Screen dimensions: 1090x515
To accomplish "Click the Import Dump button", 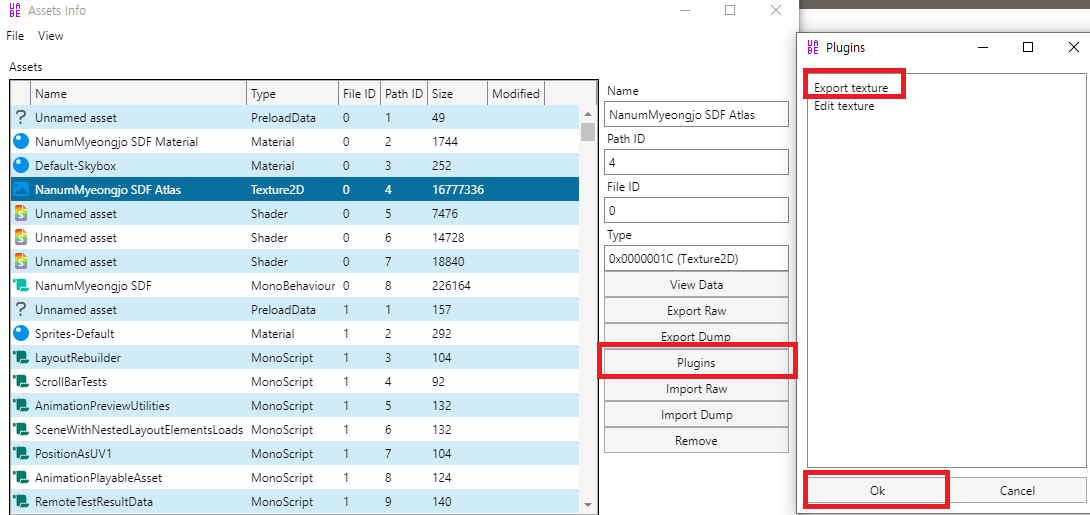I will click(x=697, y=415).
